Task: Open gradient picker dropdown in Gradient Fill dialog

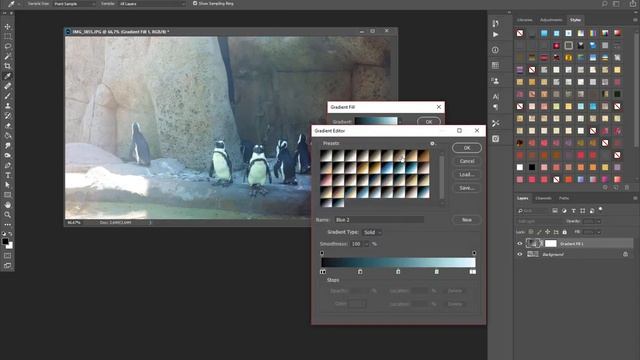Action: pos(400,121)
